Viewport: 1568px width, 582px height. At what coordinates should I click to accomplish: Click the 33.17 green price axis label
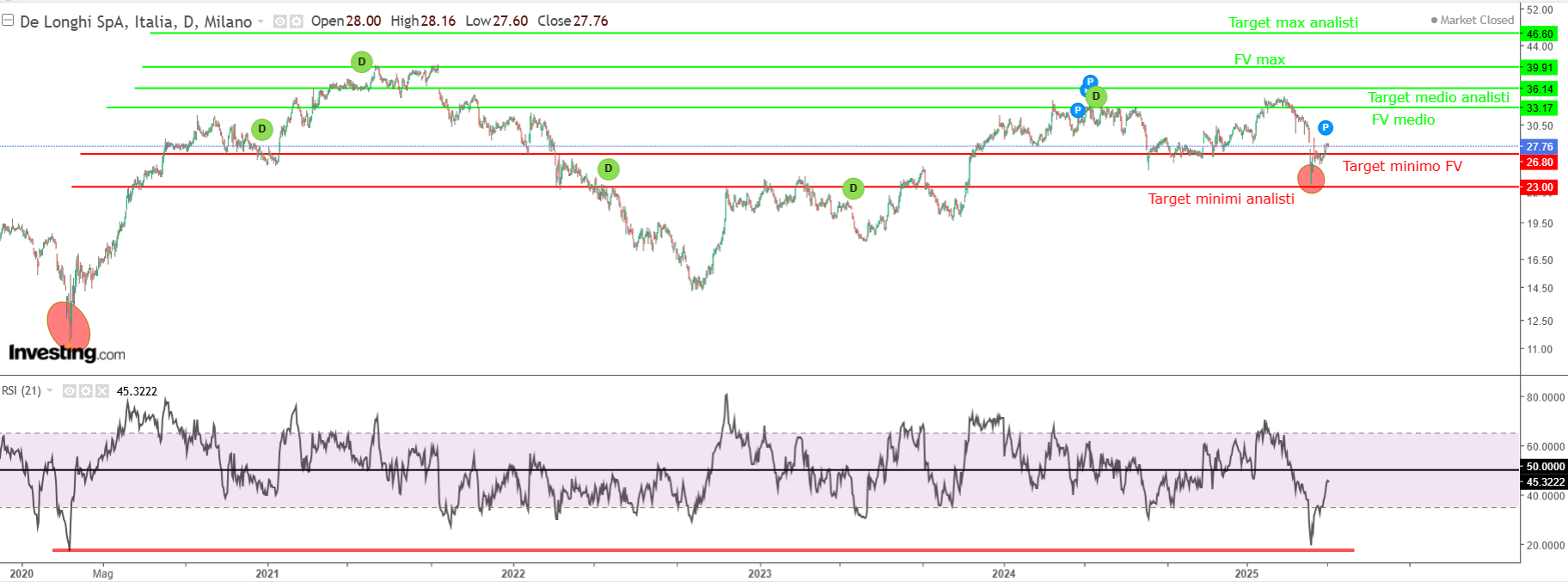tap(1540, 108)
